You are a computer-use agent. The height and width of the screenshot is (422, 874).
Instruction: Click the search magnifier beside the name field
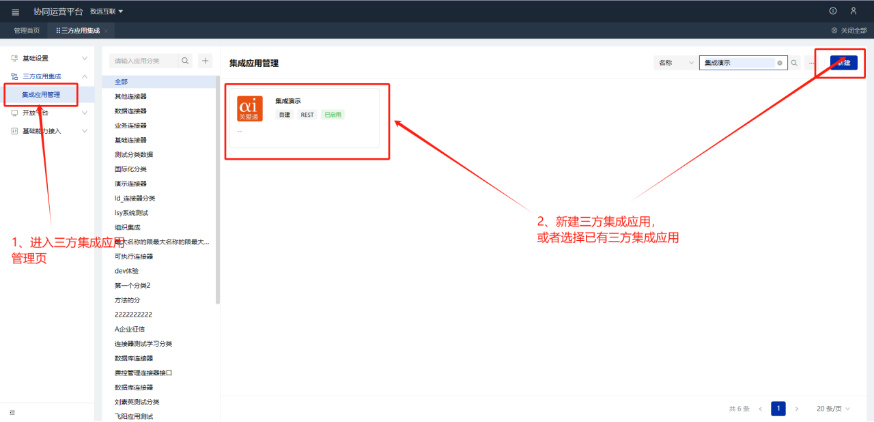click(794, 63)
